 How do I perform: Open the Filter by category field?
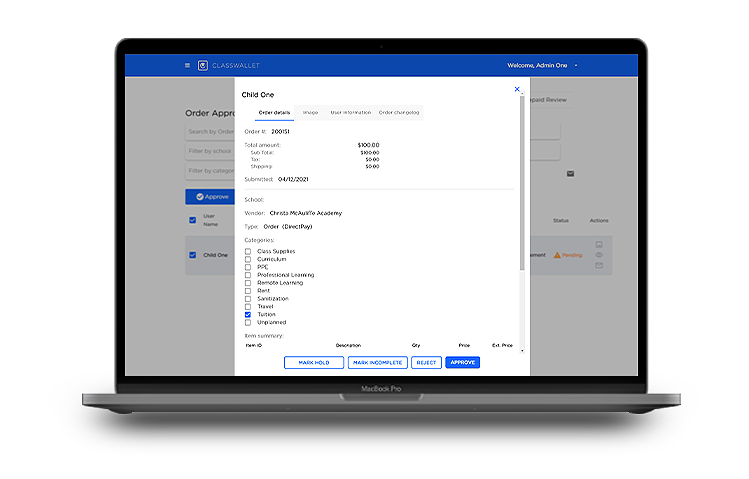point(210,171)
